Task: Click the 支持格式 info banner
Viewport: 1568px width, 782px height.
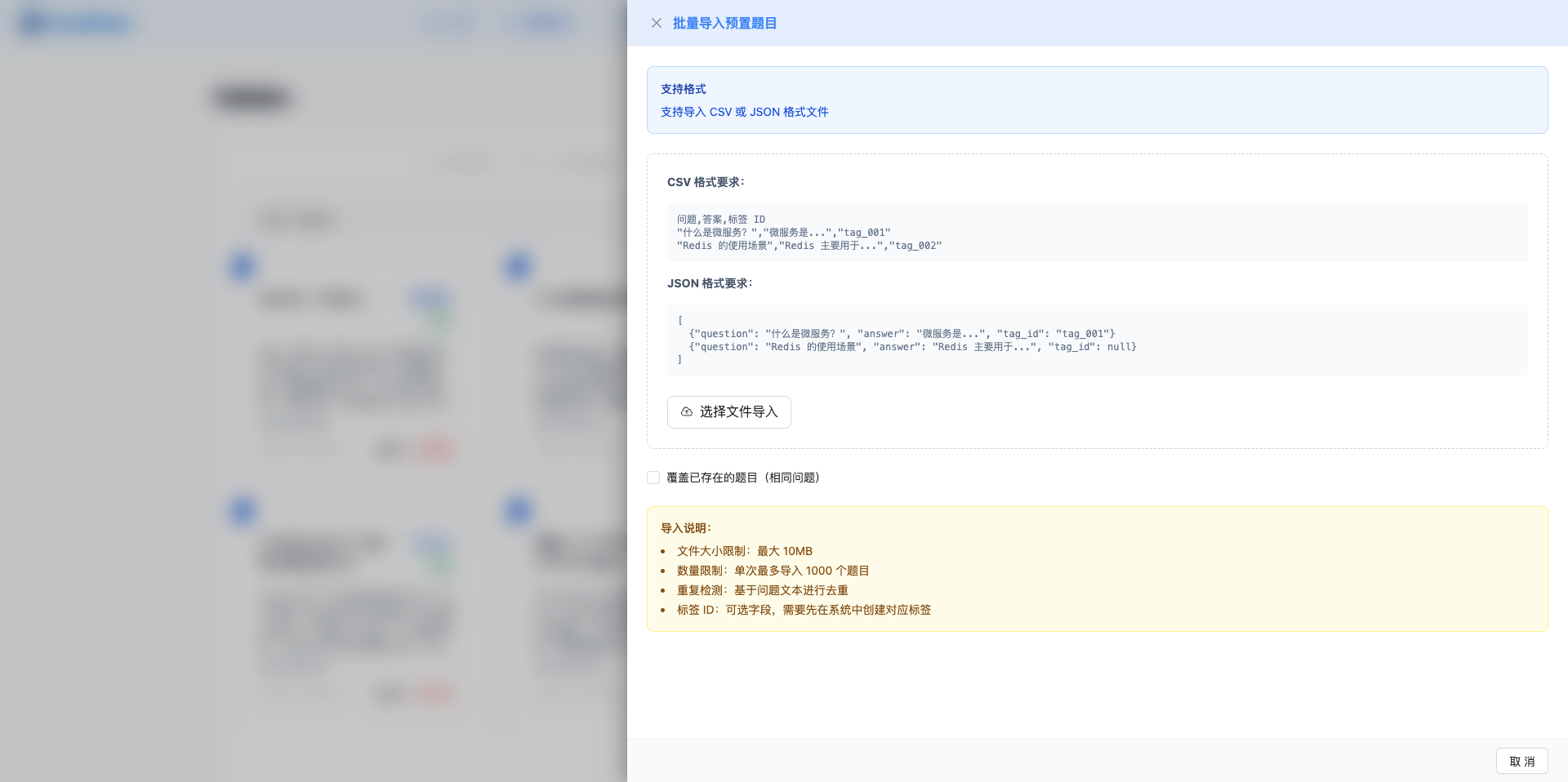Action: 1096,100
